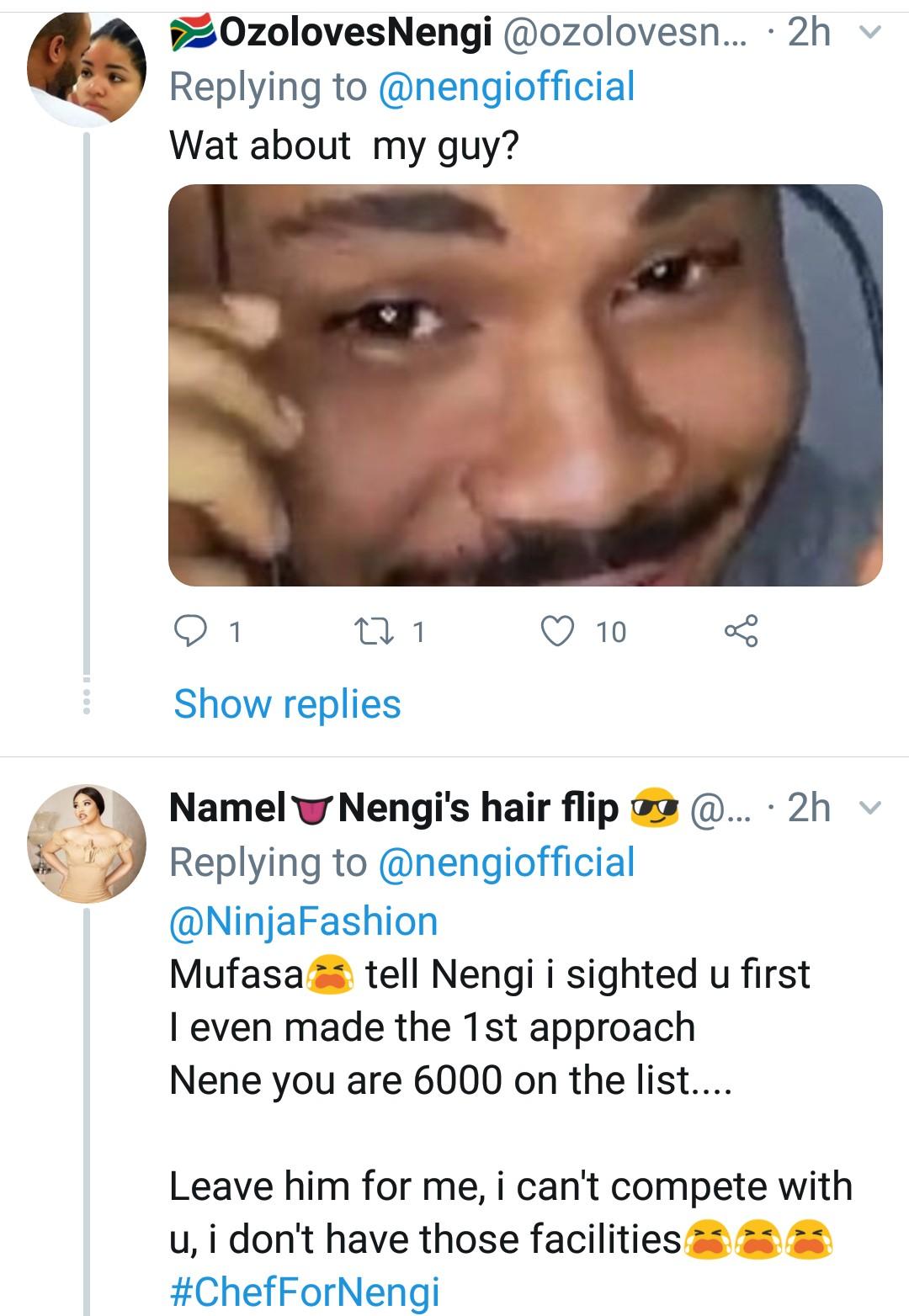
Task: Open the #ChefForNengi hashtag
Action: click(x=305, y=1292)
